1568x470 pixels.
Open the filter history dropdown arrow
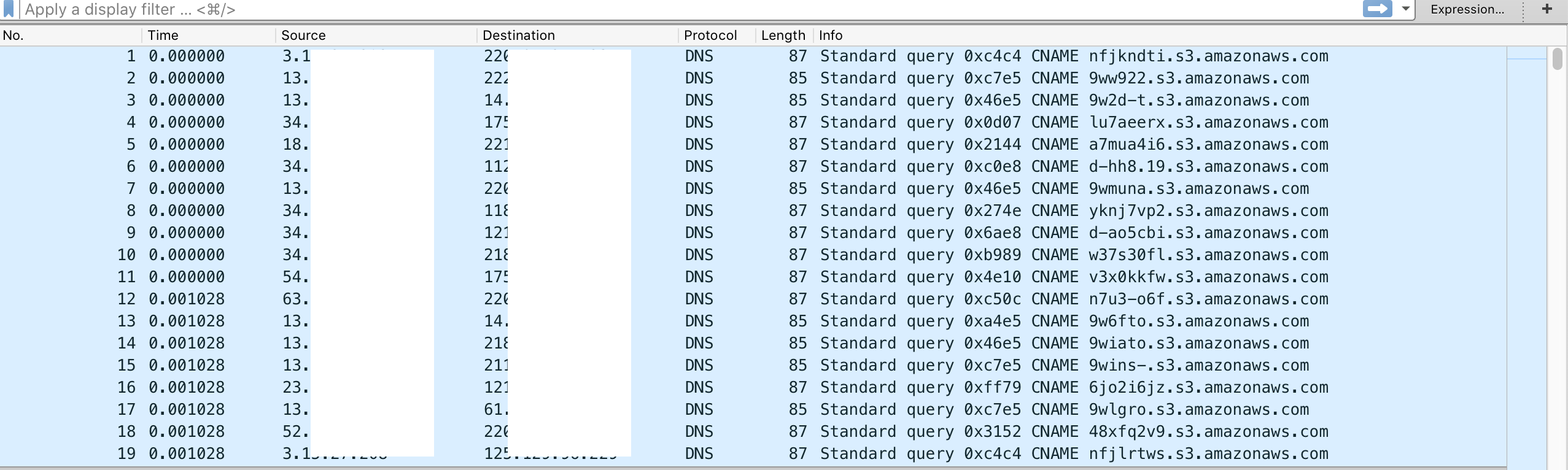click(x=1406, y=9)
